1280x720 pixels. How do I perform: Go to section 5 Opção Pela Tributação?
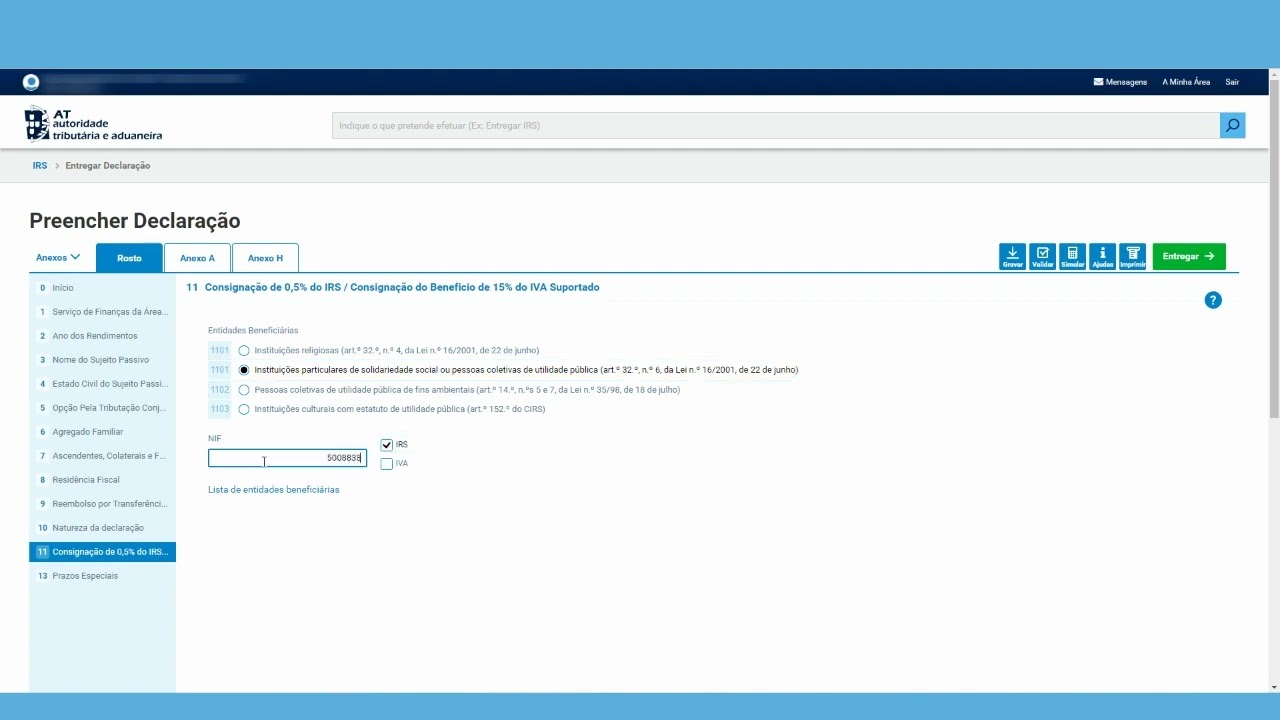102,408
